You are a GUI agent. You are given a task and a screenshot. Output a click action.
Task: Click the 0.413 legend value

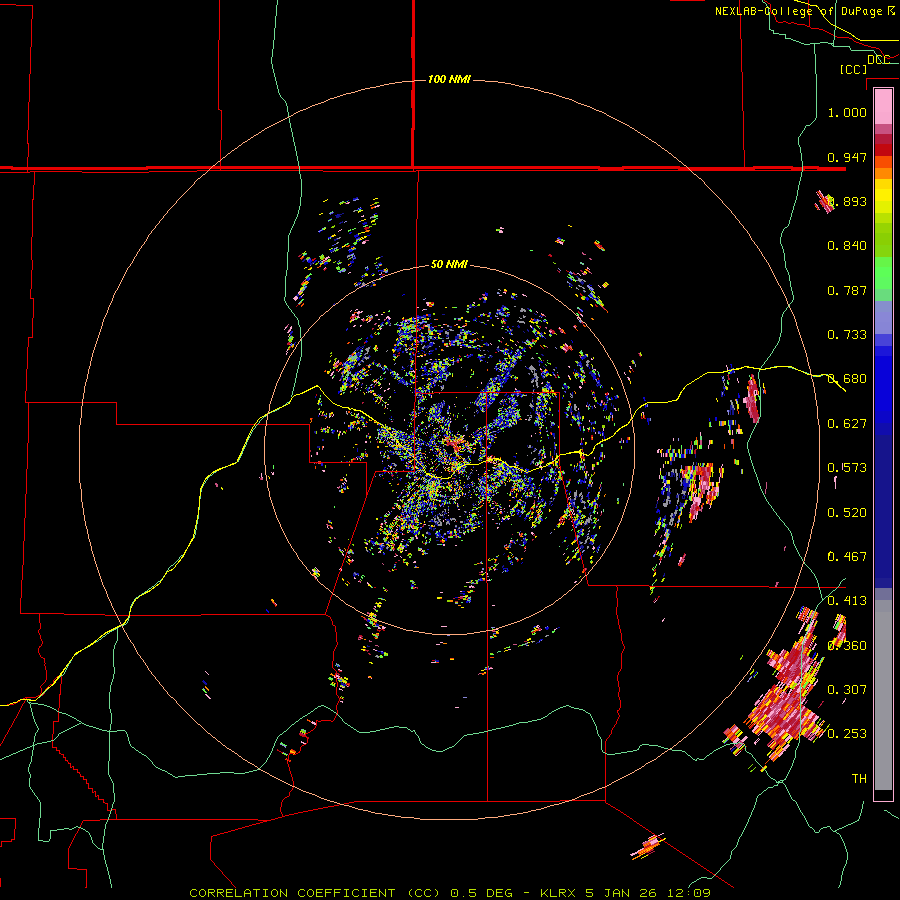pos(847,601)
